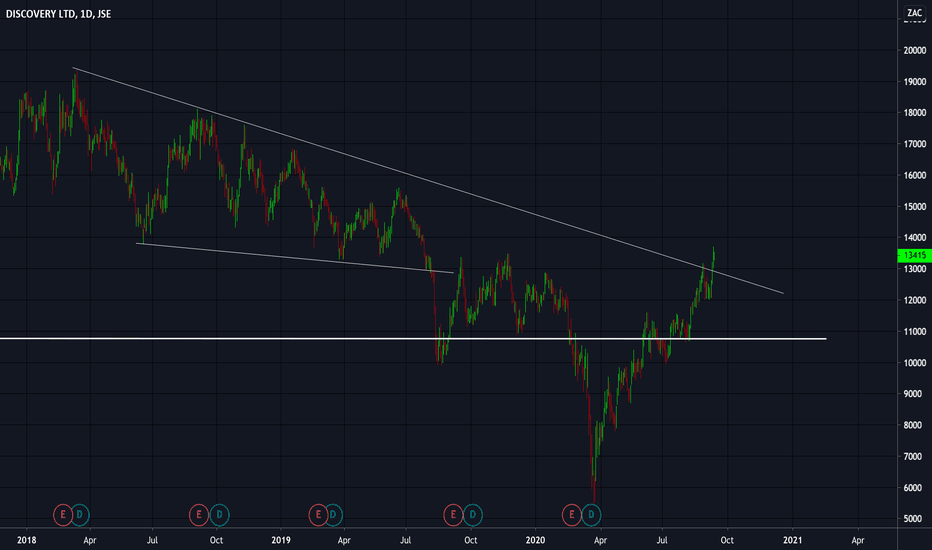This screenshot has width=932, height=550.
Task: Open the D dividend marker before October 2018
Action: [x=219, y=515]
